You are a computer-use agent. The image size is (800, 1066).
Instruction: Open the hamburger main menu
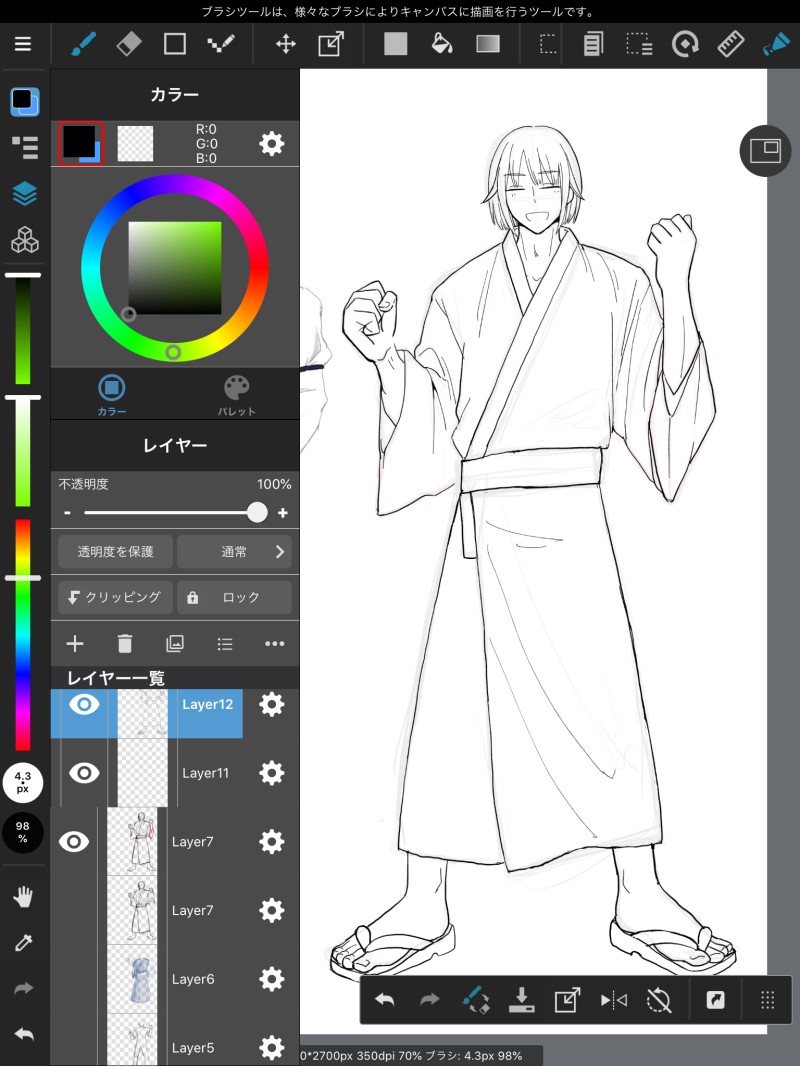coord(23,44)
